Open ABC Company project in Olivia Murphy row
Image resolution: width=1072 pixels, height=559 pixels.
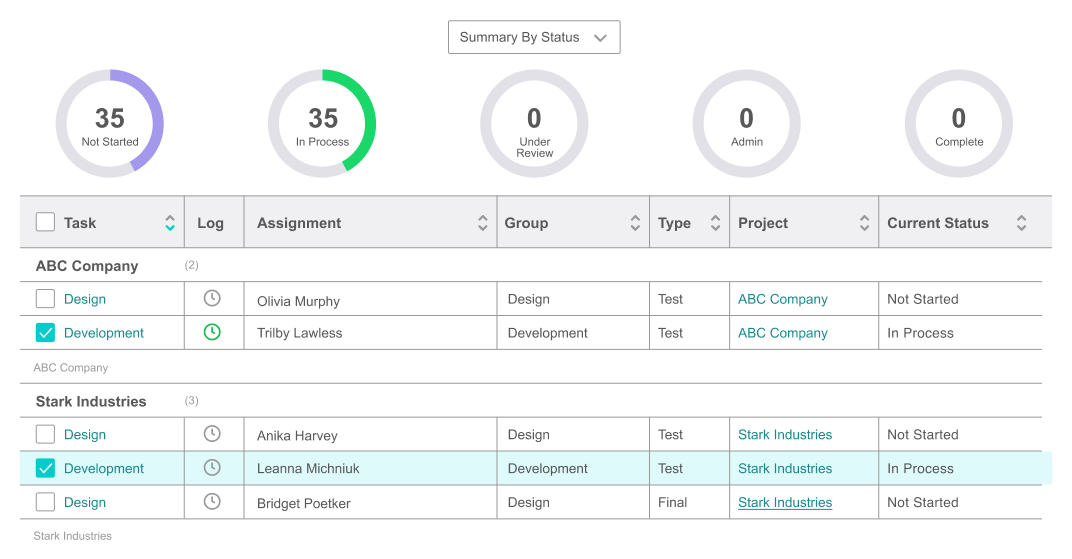783,299
